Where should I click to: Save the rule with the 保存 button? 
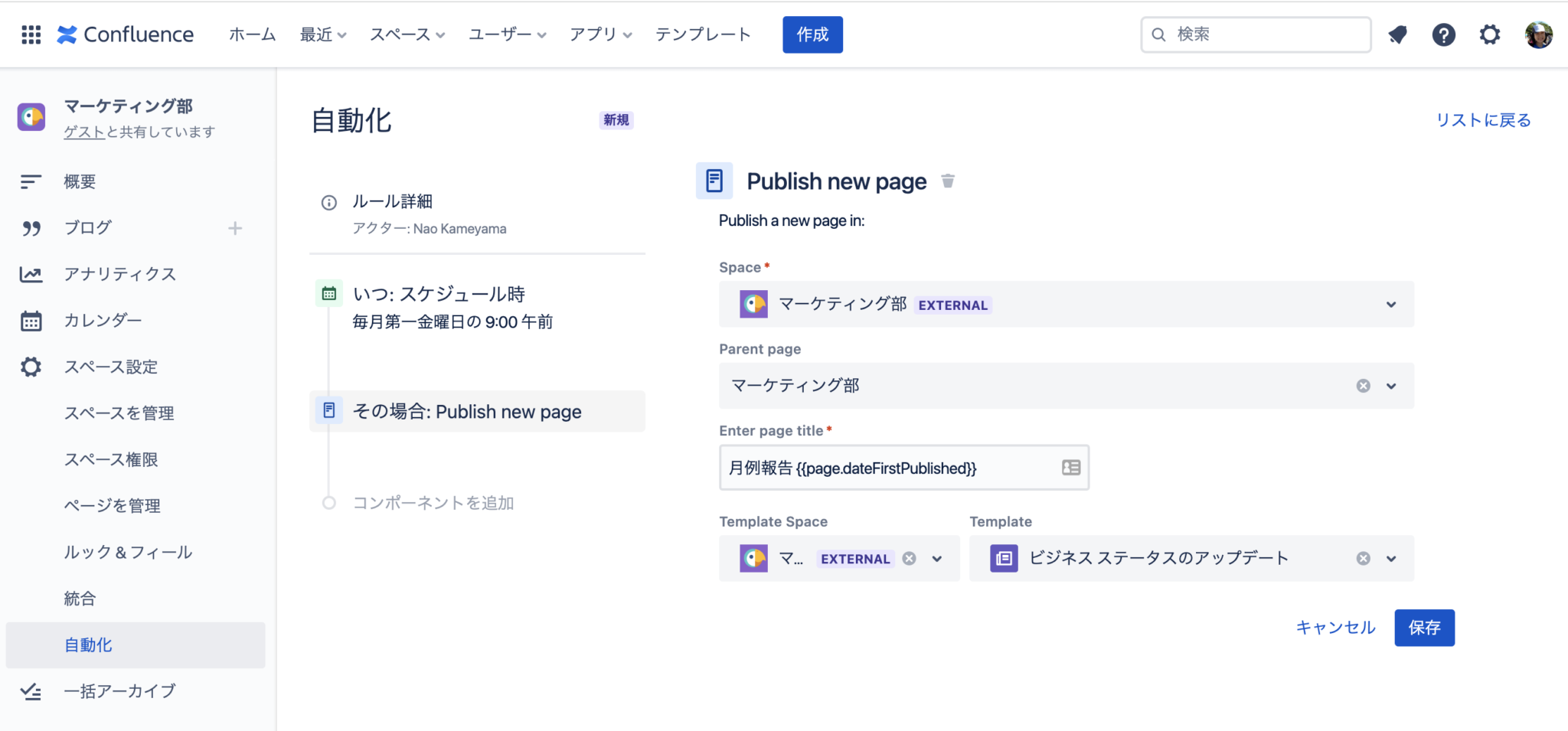(x=1425, y=628)
